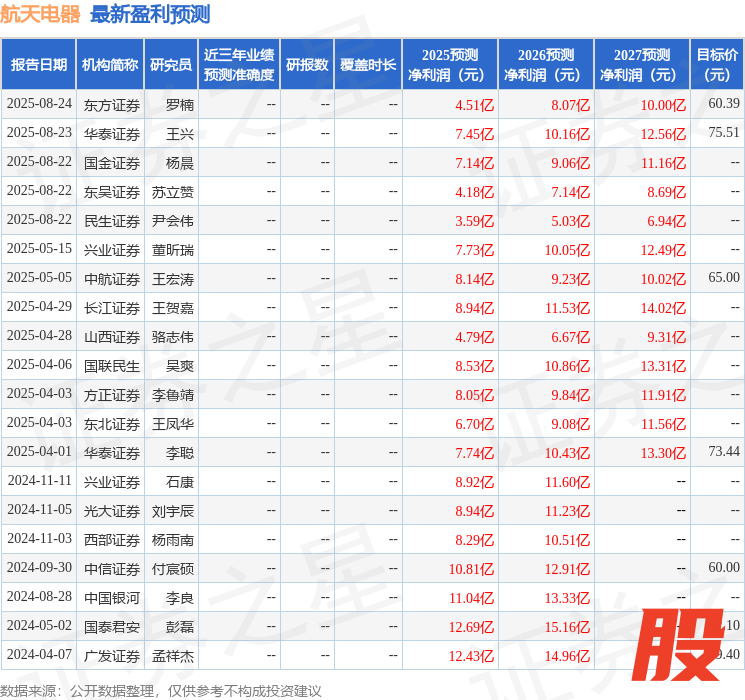Click the 研究员 column header
The image size is (745, 700).
[x=171, y=64]
